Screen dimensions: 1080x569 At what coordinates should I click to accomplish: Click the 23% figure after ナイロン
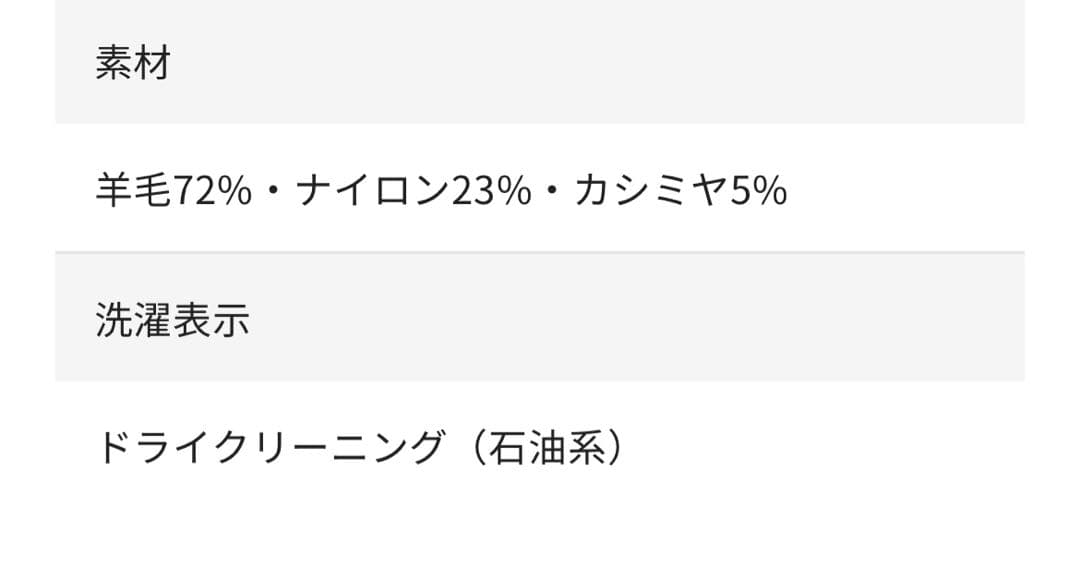pos(491,190)
